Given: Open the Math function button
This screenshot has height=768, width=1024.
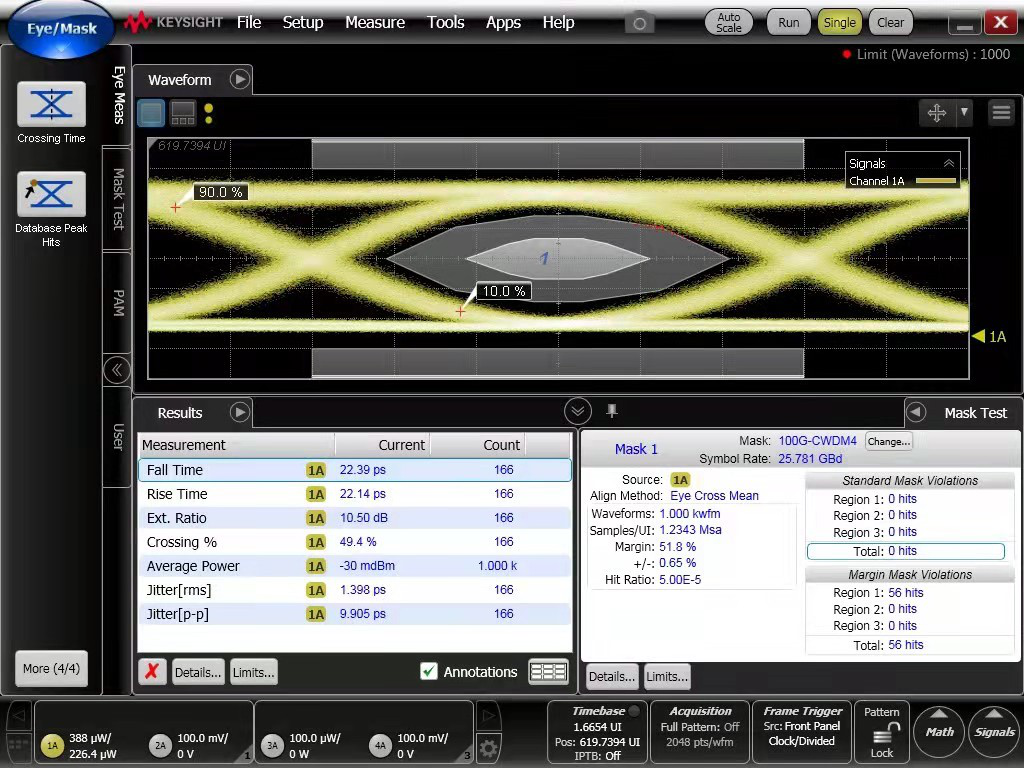Looking at the screenshot, I should tap(939, 732).
